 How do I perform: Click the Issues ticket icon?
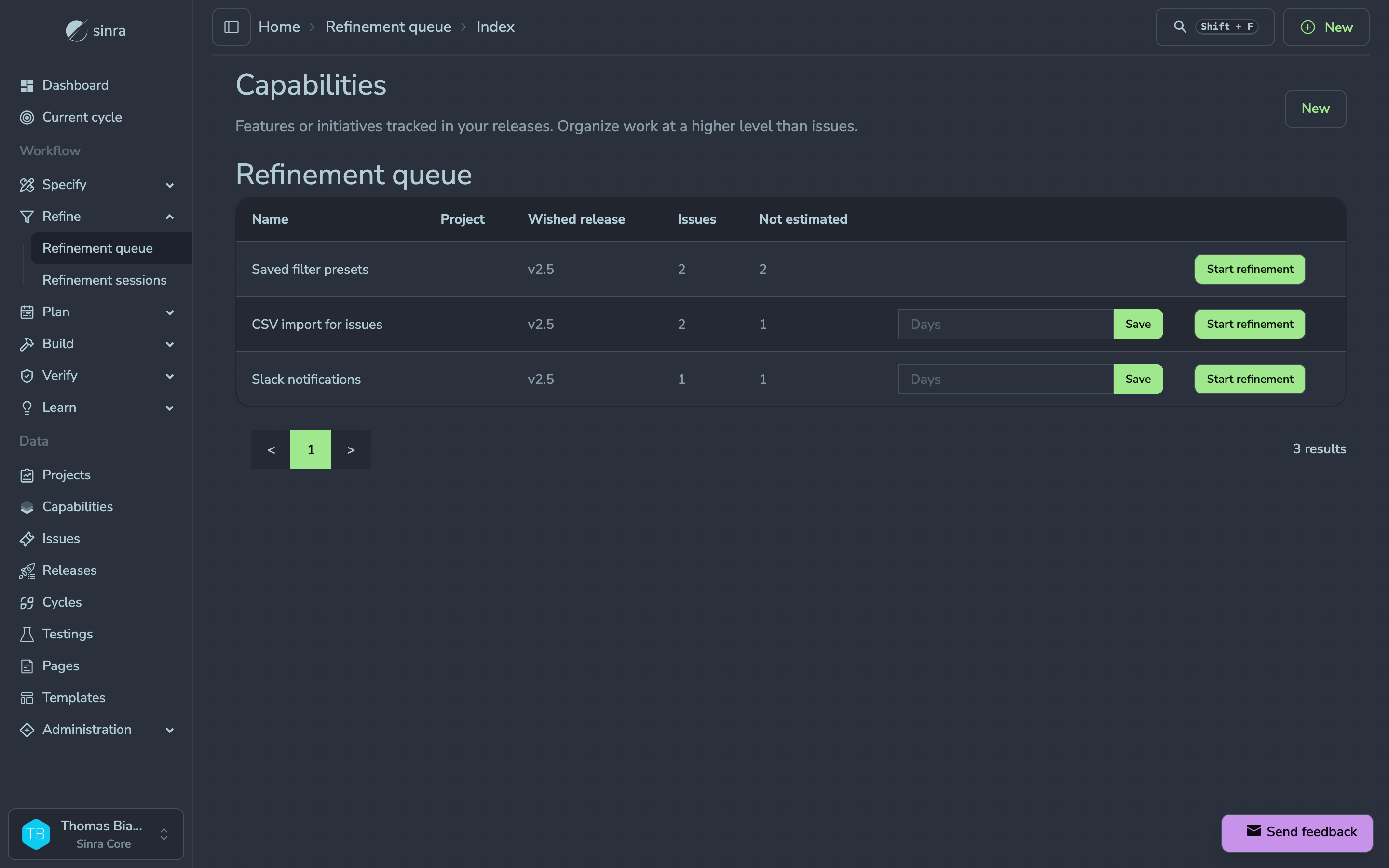pos(27,539)
